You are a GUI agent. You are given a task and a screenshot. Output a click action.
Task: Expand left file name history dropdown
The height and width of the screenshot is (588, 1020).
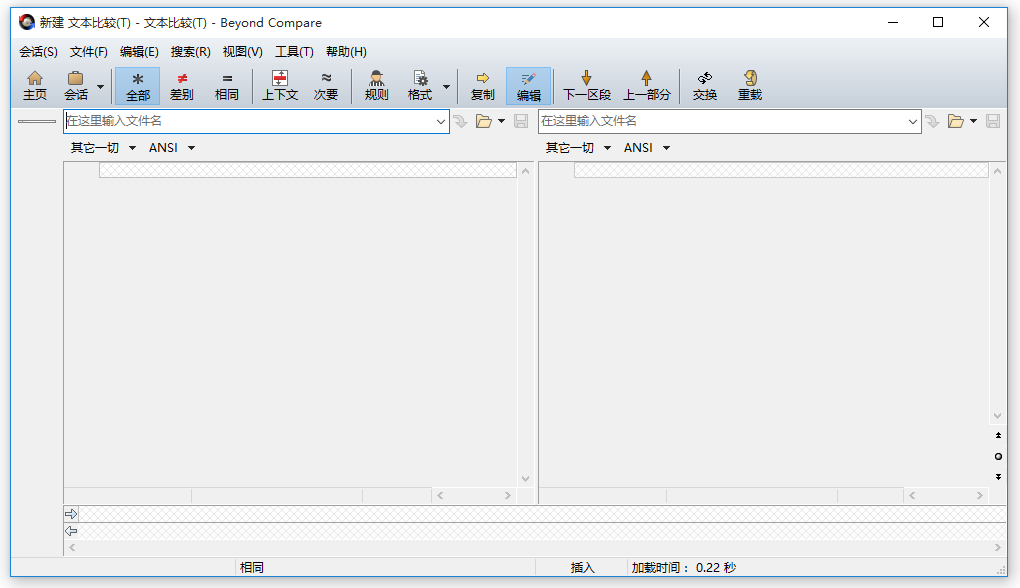[440, 122]
